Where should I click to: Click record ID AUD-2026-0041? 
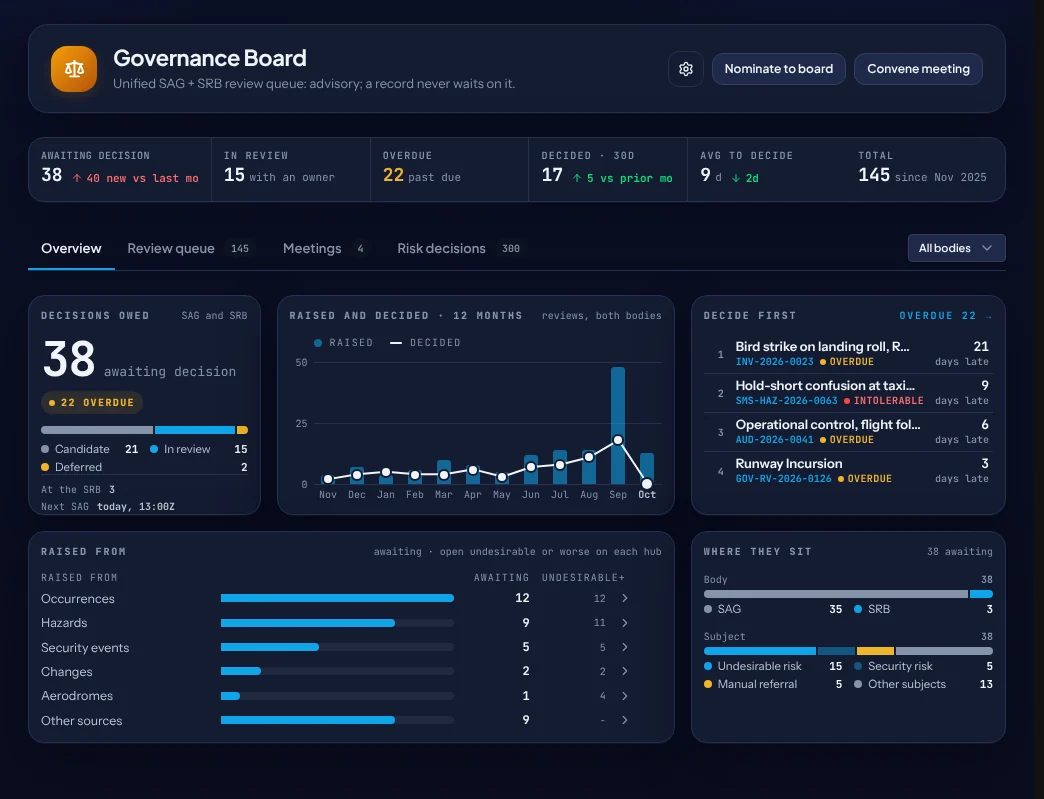(x=774, y=439)
